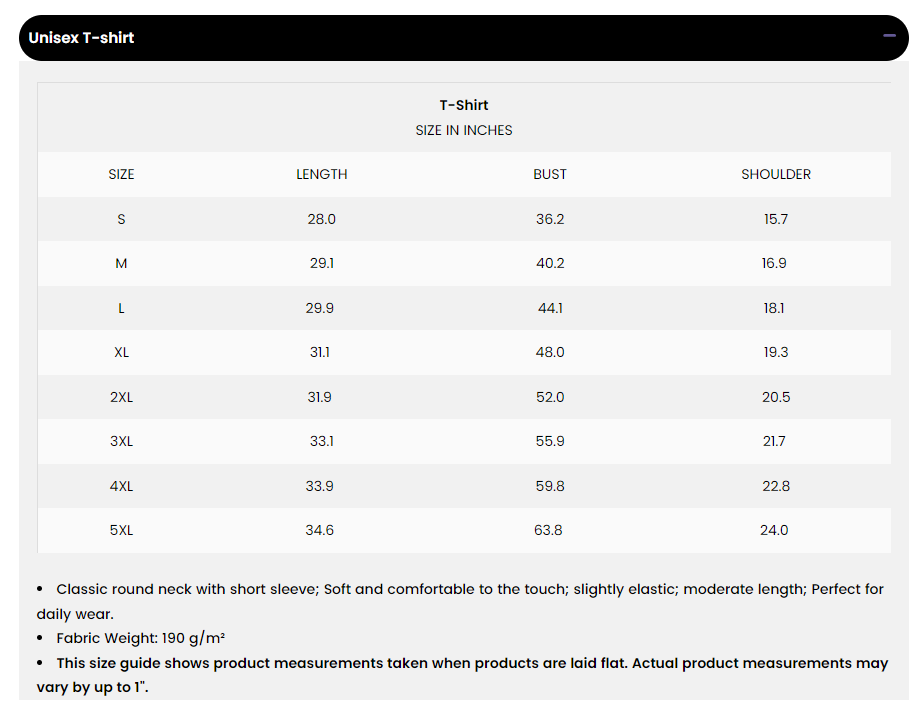Click the SIZE column header
The height and width of the screenshot is (715, 921).
(x=121, y=174)
